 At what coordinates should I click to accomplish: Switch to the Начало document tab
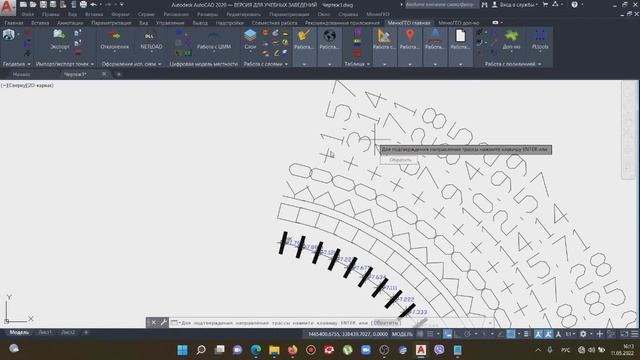(x=21, y=74)
